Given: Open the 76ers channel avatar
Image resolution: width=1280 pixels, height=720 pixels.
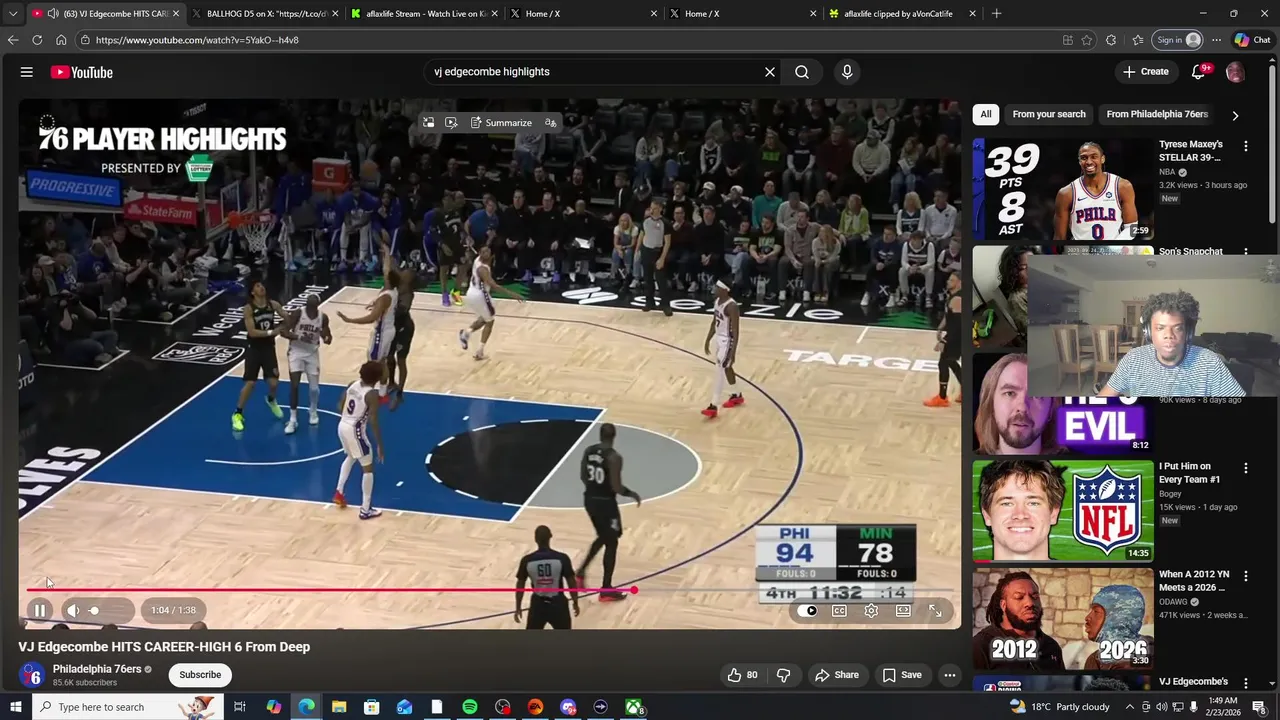Looking at the screenshot, I should click(x=31, y=675).
